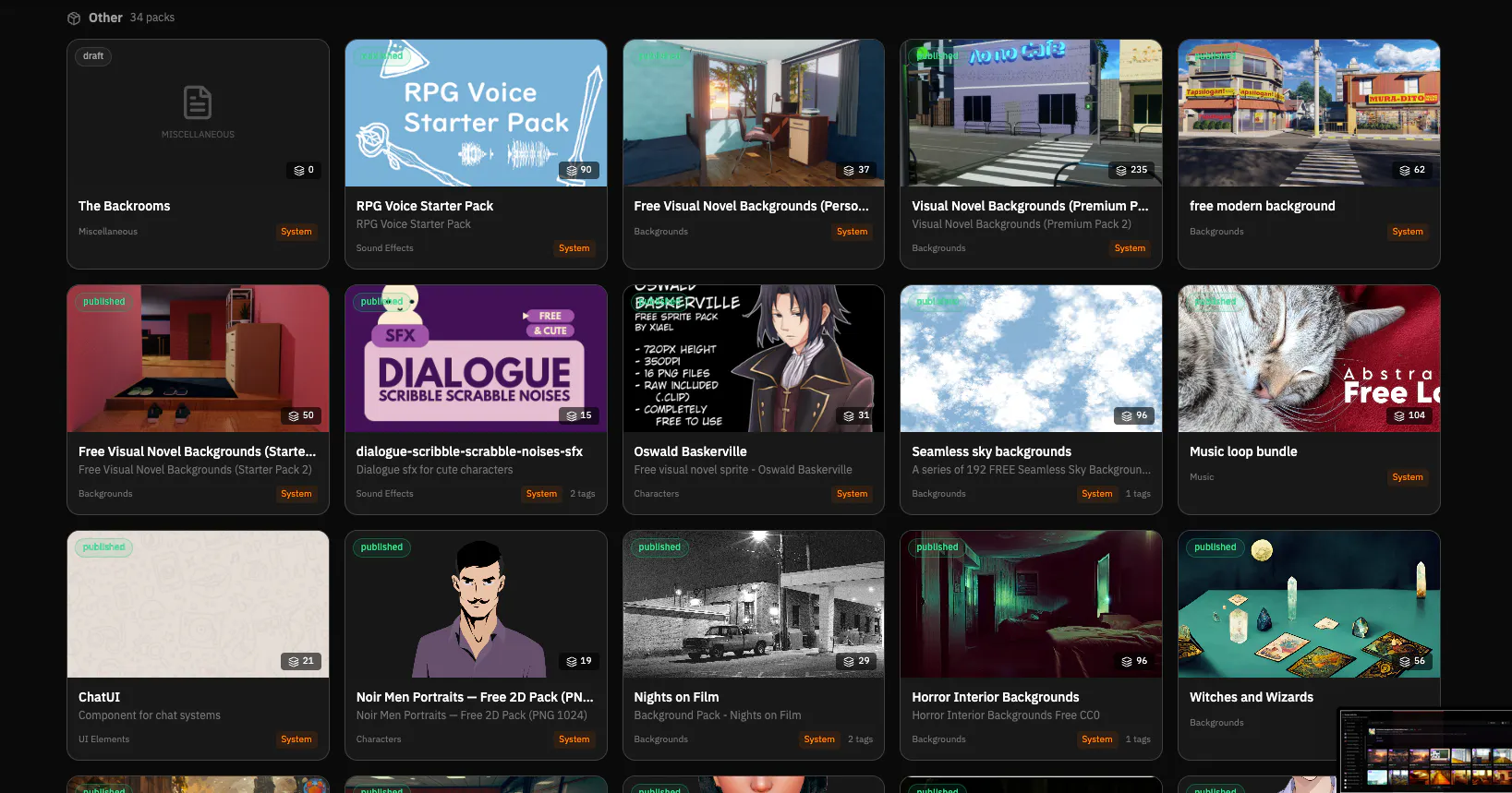Open the Oswald Baskerville sprite thumbnail
Screen dimensions: 1512x793
754,358
